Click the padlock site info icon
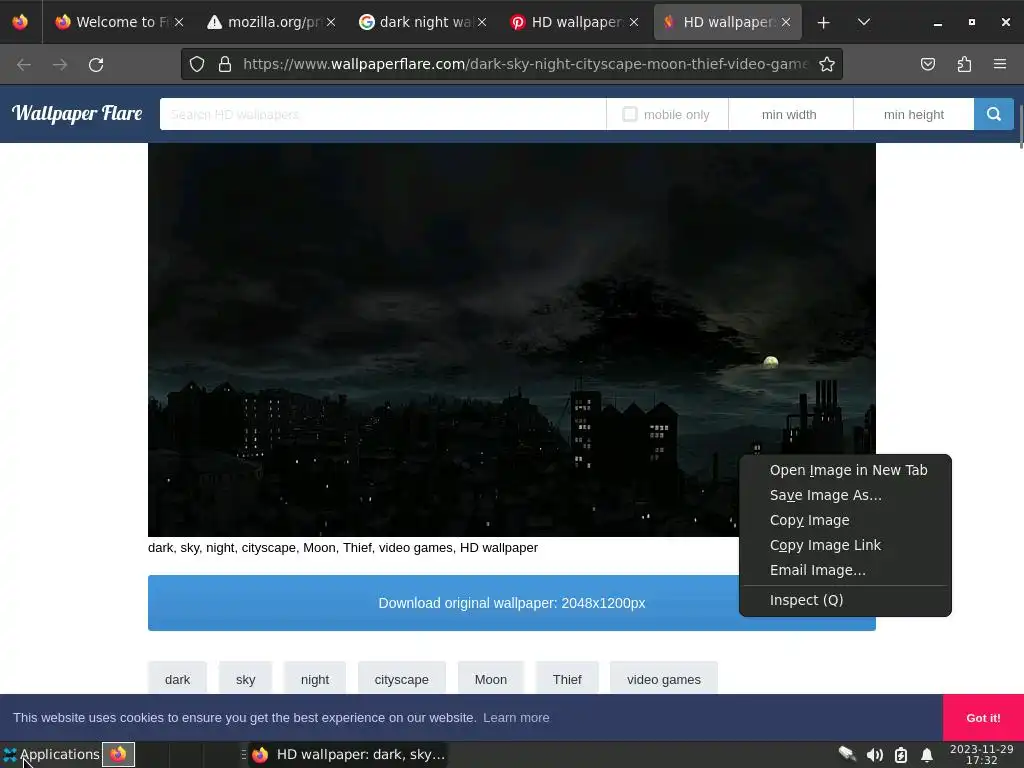This screenshot has width=1024, height=768. 225,64
